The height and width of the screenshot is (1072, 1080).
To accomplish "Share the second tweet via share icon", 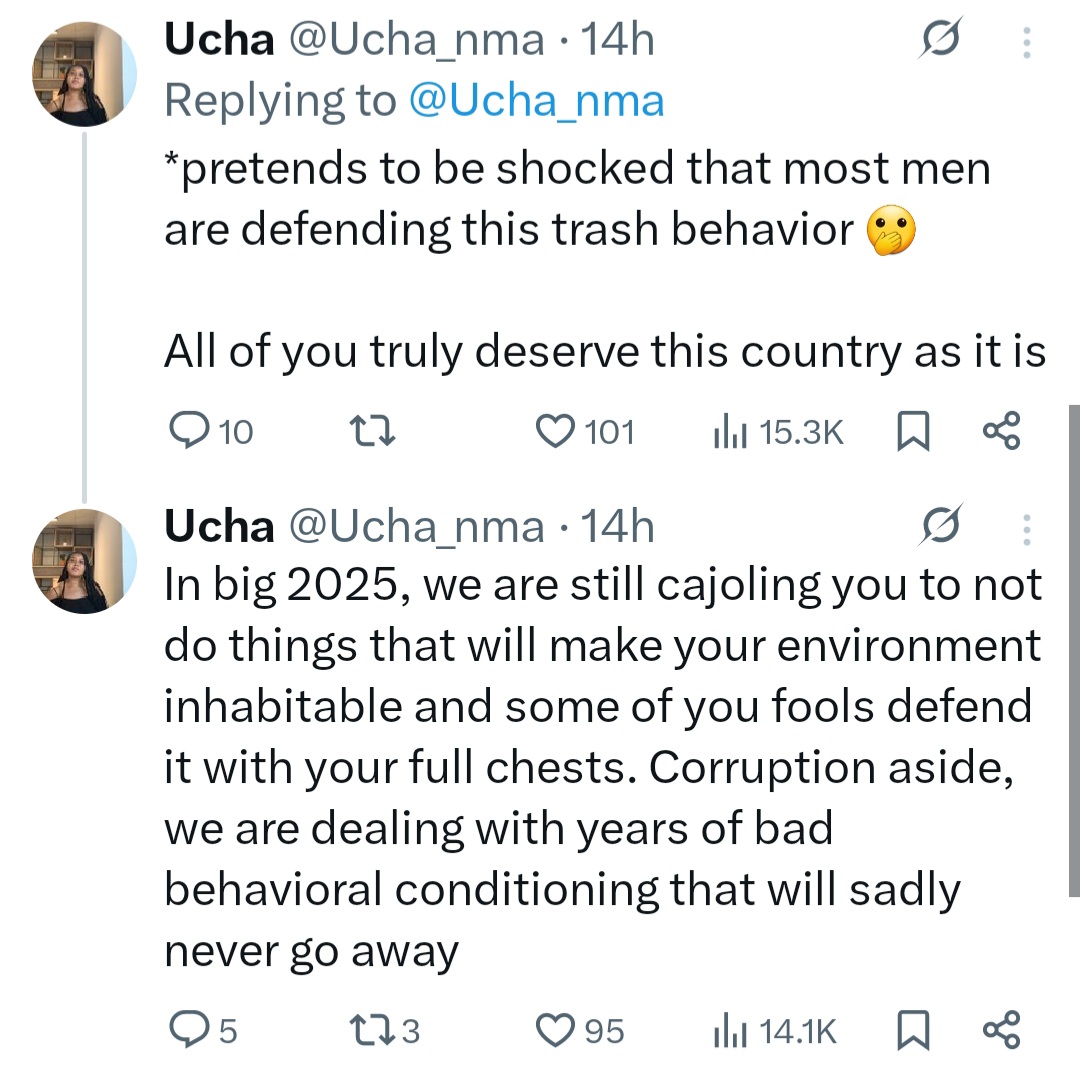I will (1001, 1030).
